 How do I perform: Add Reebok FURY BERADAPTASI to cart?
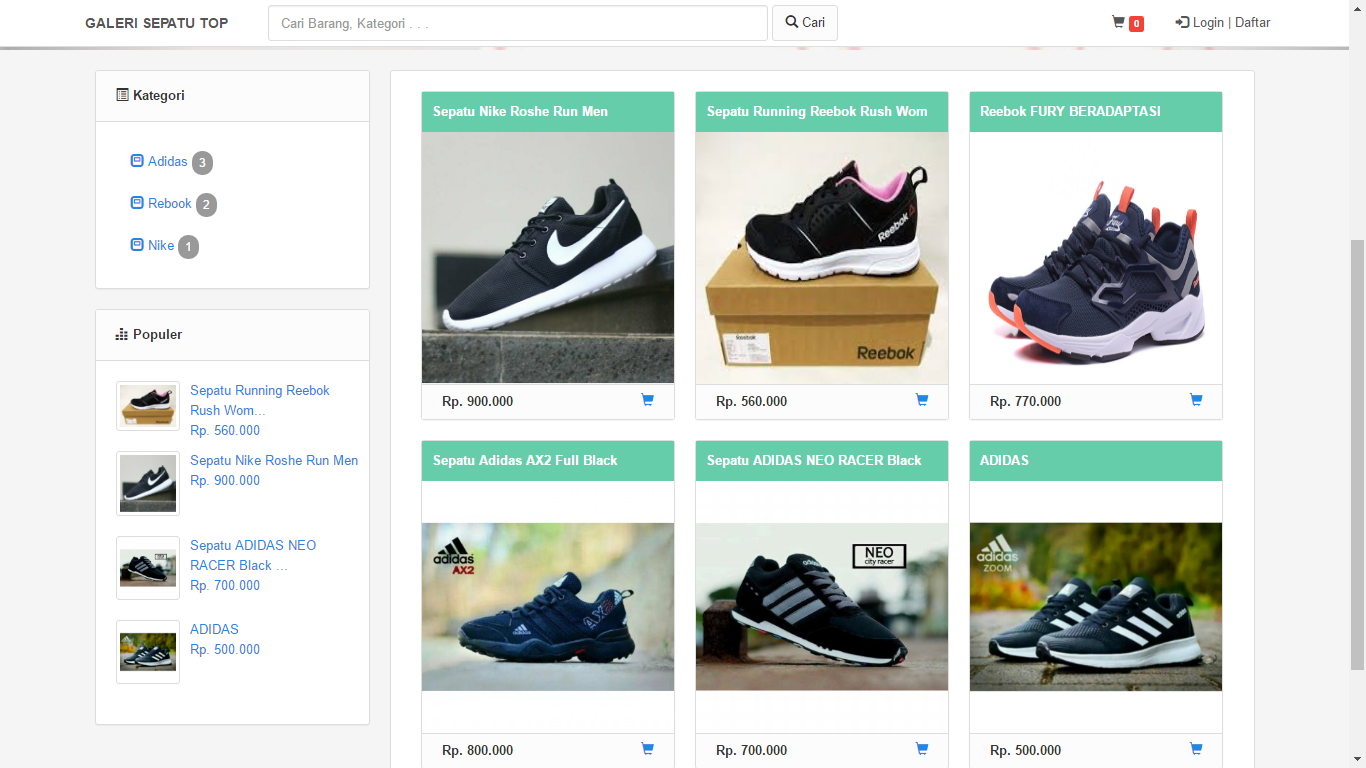click(x=1195, y=400)
